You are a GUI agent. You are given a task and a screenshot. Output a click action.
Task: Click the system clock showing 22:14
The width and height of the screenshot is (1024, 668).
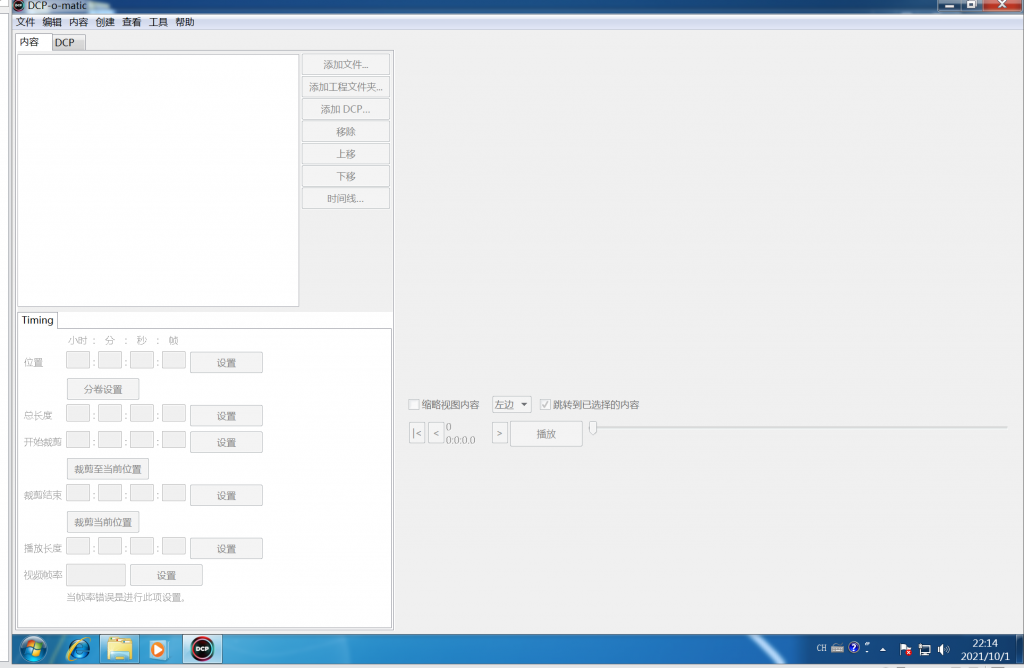point(984,648)
